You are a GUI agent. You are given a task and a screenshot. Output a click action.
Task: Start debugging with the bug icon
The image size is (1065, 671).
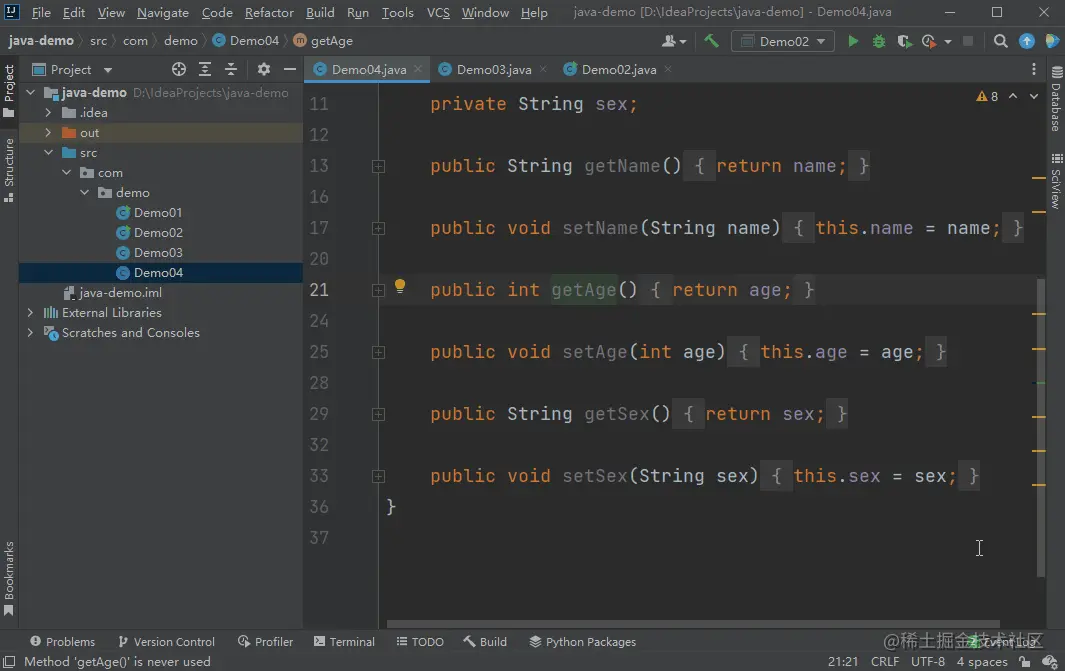coord(878,41)
